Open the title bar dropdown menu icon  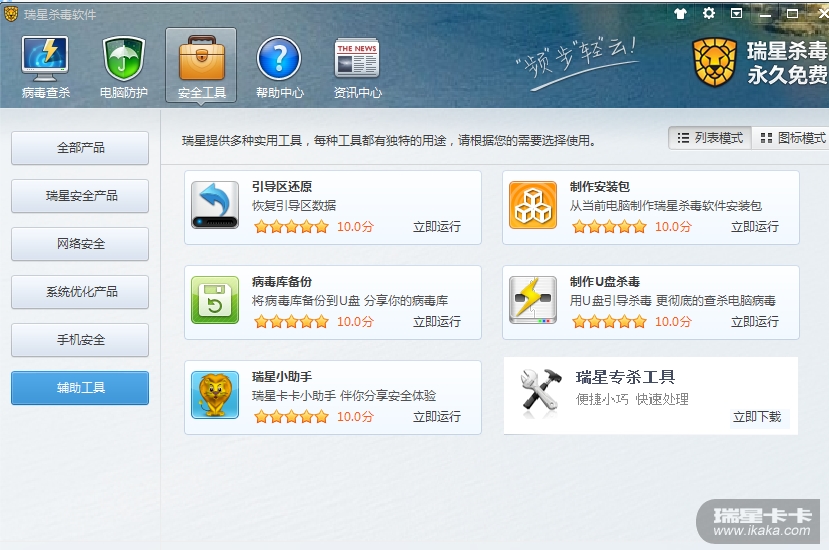736,13
